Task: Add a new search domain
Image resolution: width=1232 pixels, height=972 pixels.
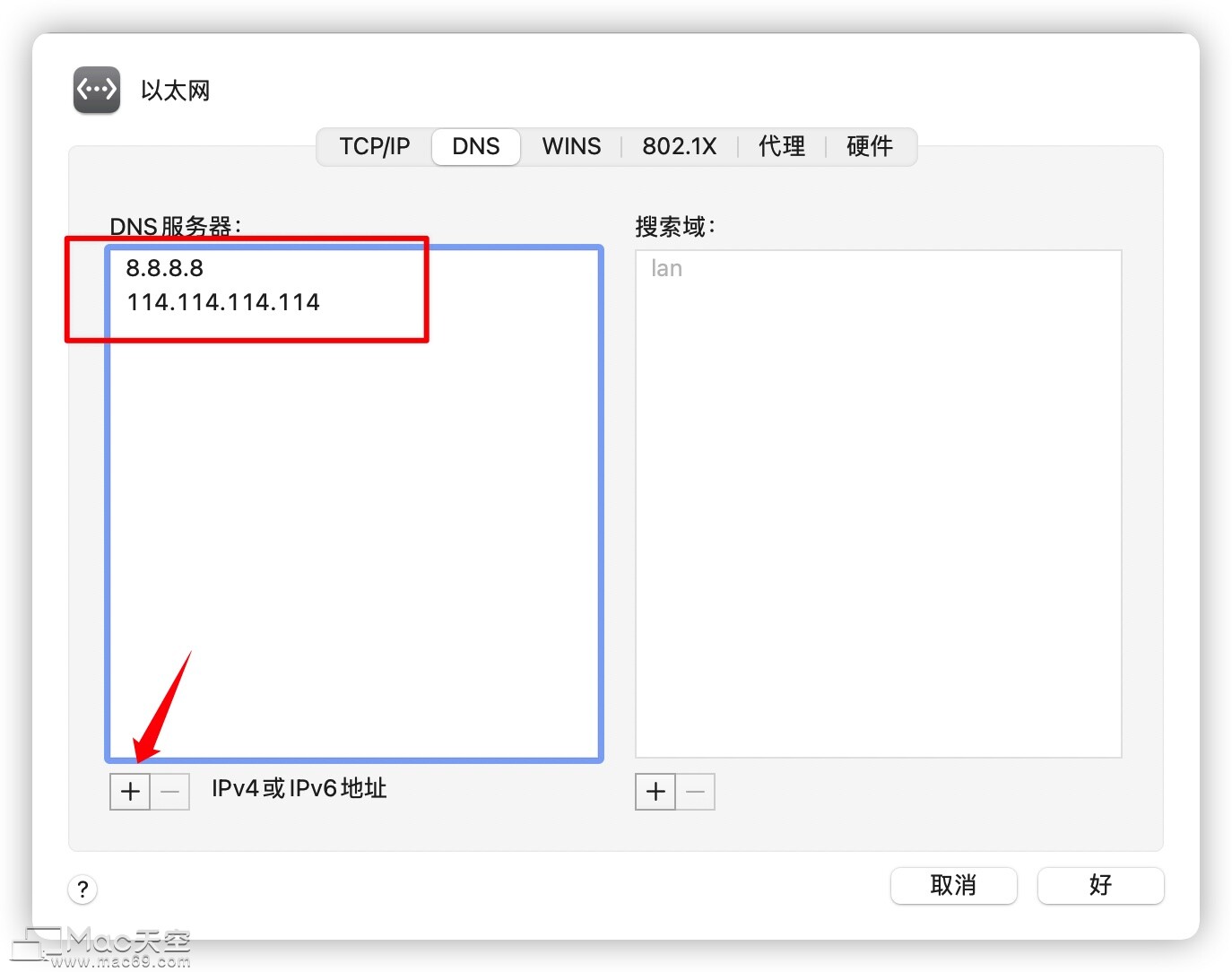Action: click(655, 792)
